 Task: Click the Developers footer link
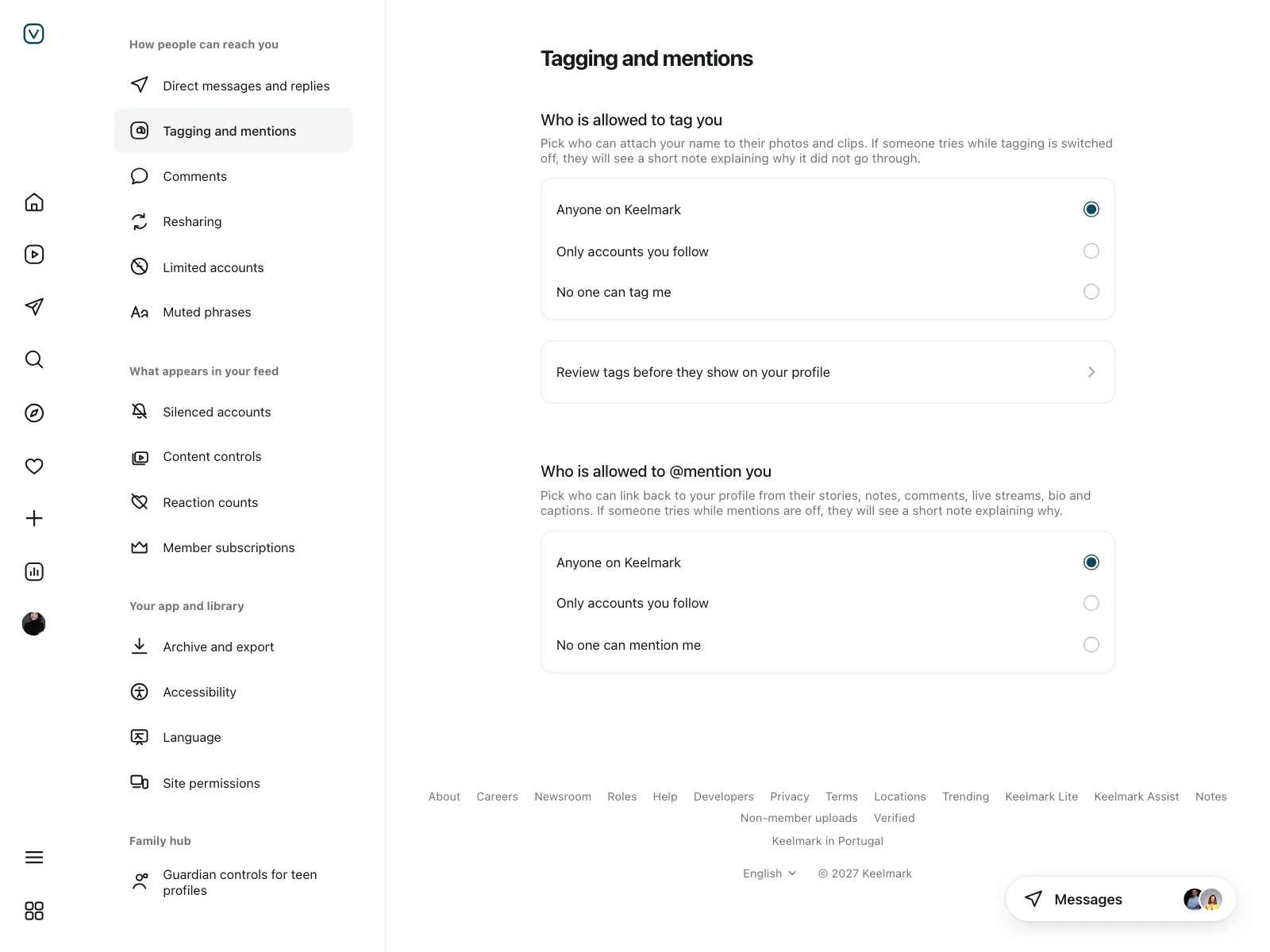click(724, 797)
